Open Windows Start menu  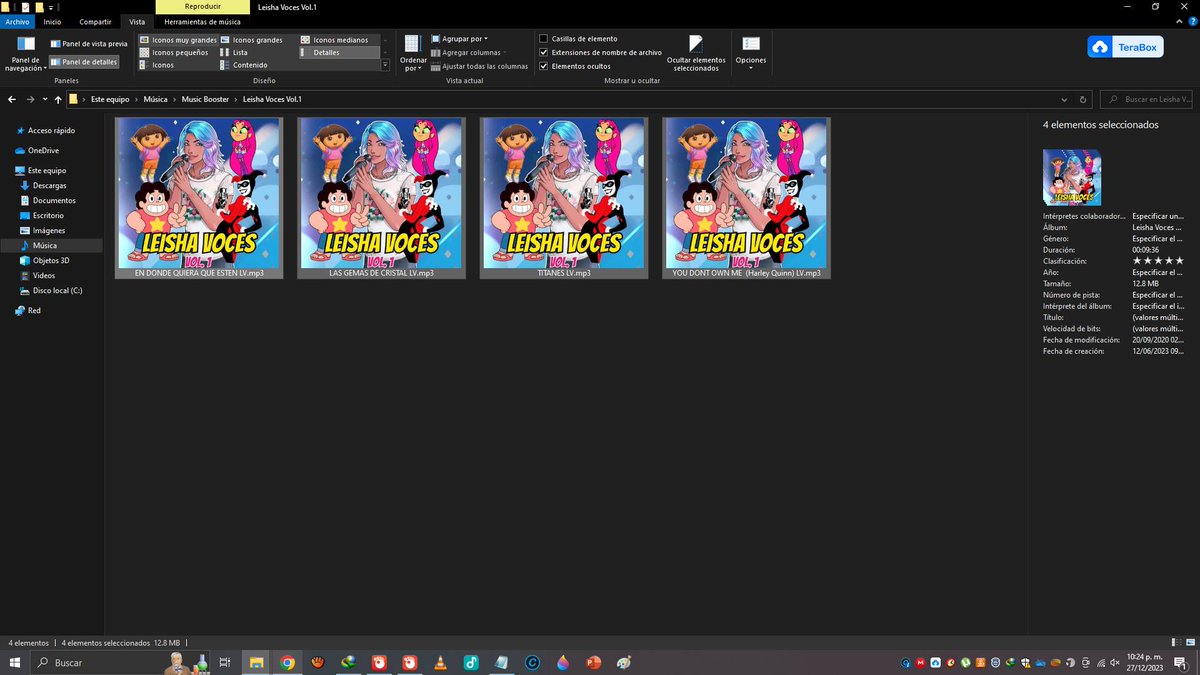point(14,663)
